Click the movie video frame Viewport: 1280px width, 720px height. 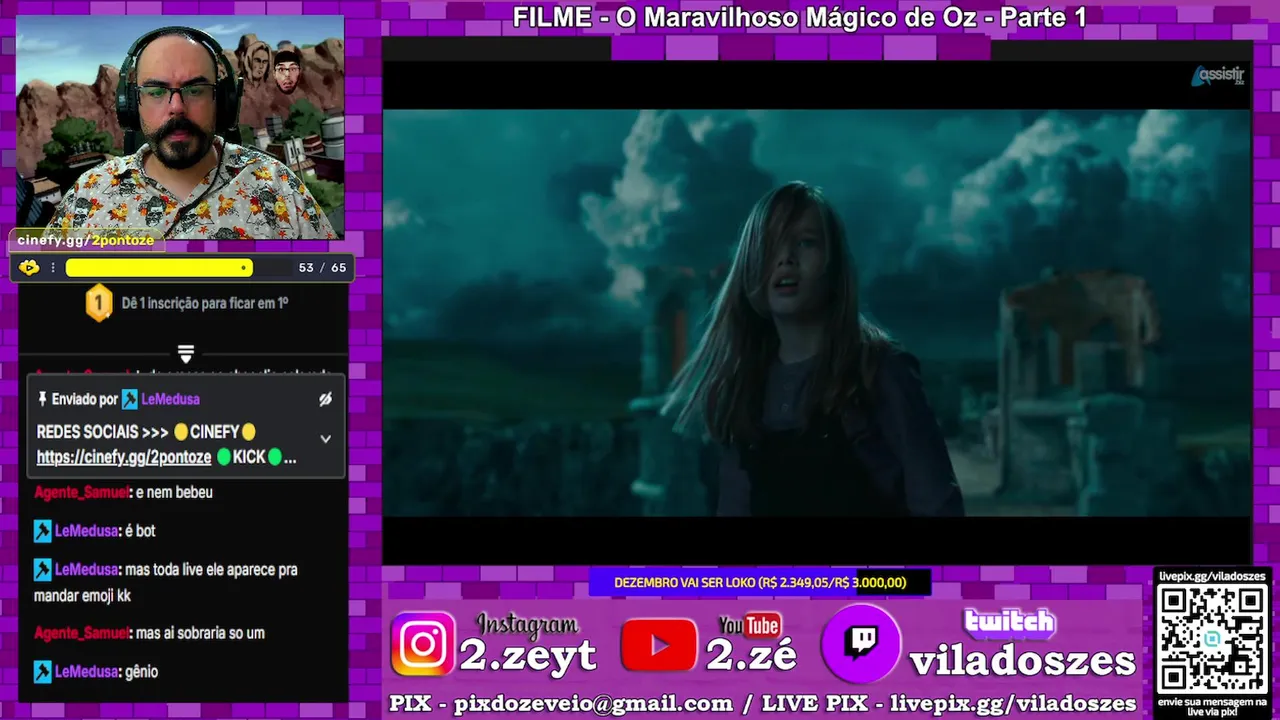pos(816,313)
